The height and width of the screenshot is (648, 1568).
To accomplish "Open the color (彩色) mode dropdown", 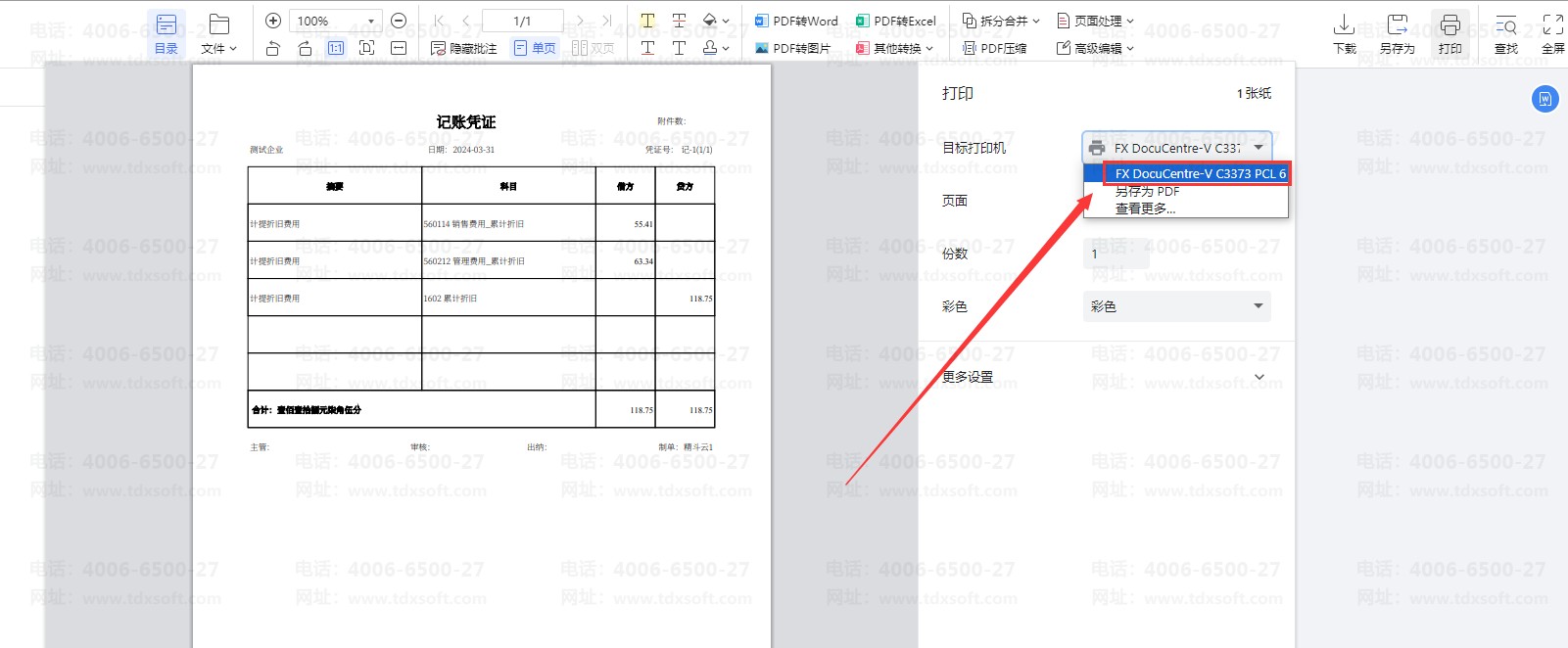I will pyautogui.click(x=1176, y=306).
